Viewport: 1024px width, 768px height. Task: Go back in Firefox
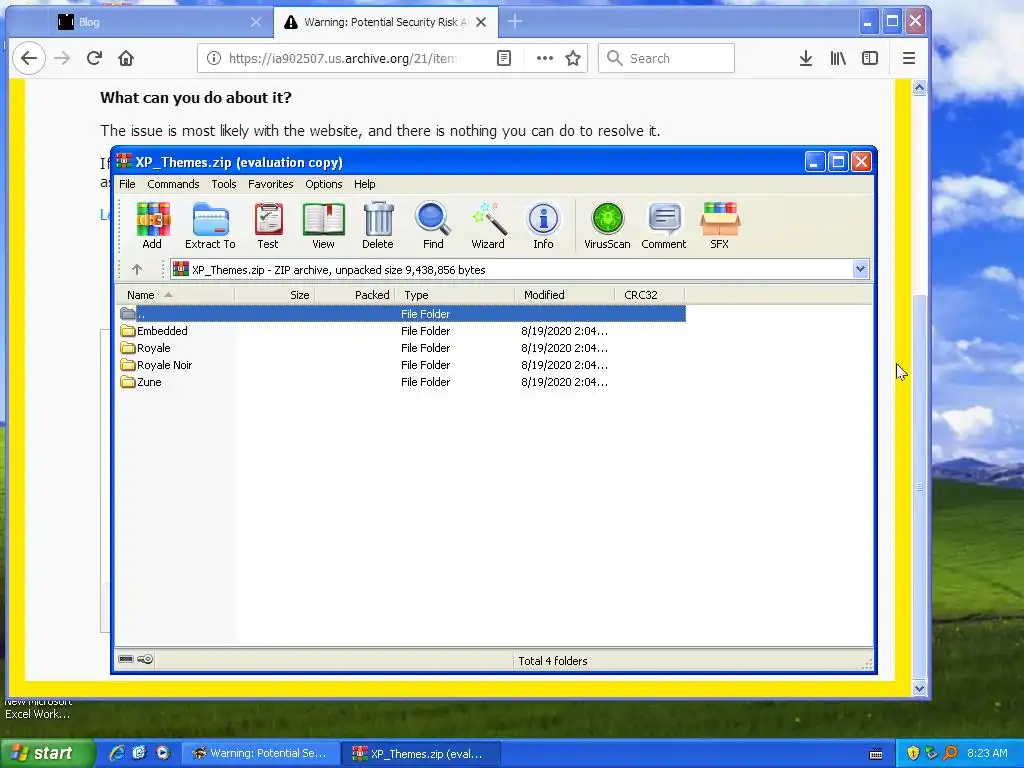pyautogui.click(x=29, y=58)
